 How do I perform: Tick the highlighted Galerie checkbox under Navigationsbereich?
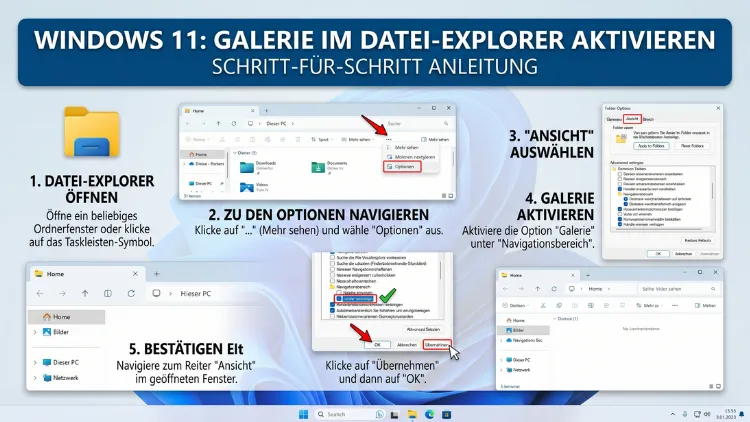coord(339,299)
